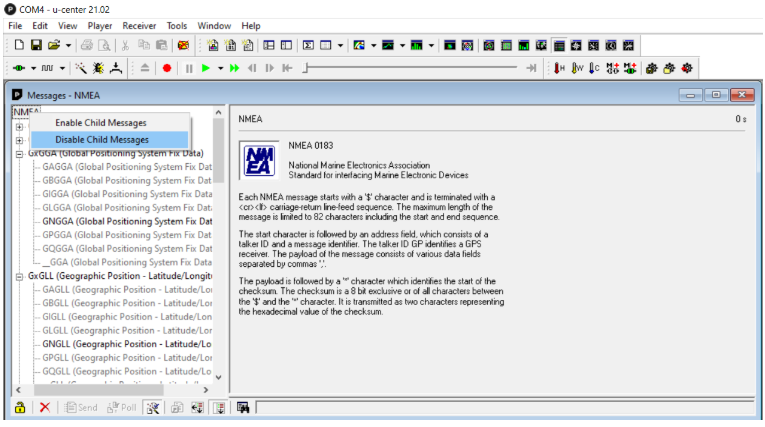Collapse the GxGLL tree node

pyautogui.click(x=19, y=277)
